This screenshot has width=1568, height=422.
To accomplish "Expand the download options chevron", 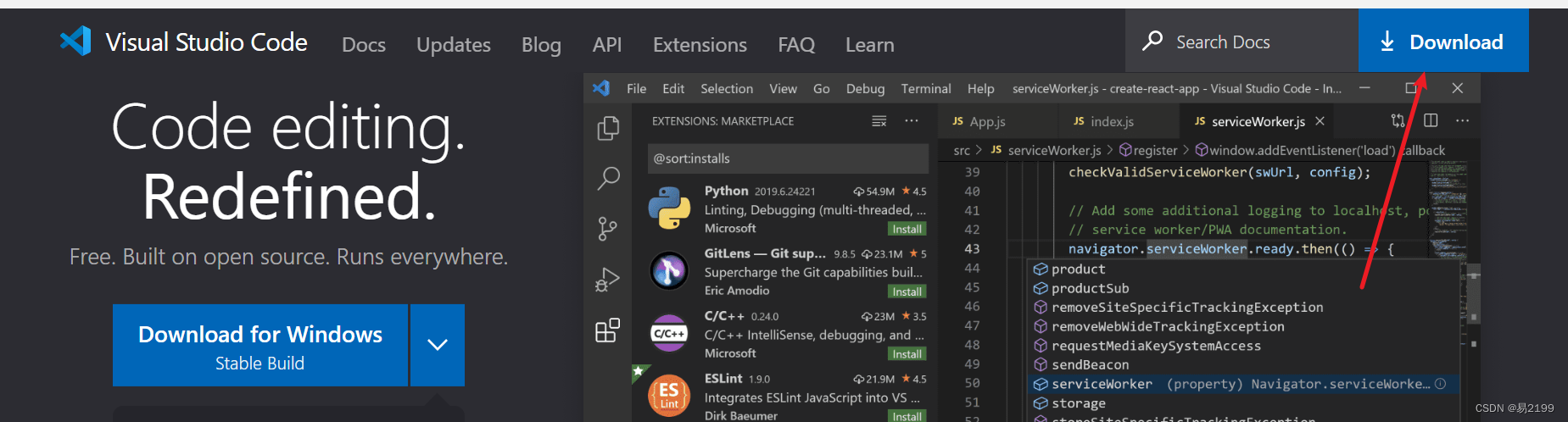I will pos(438,345).
